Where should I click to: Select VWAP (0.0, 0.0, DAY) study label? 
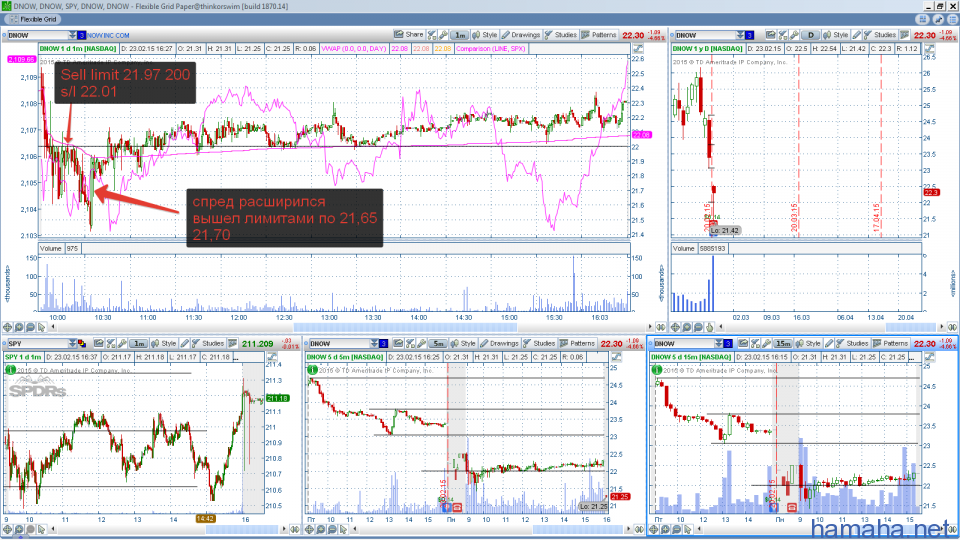pos(354,48)
